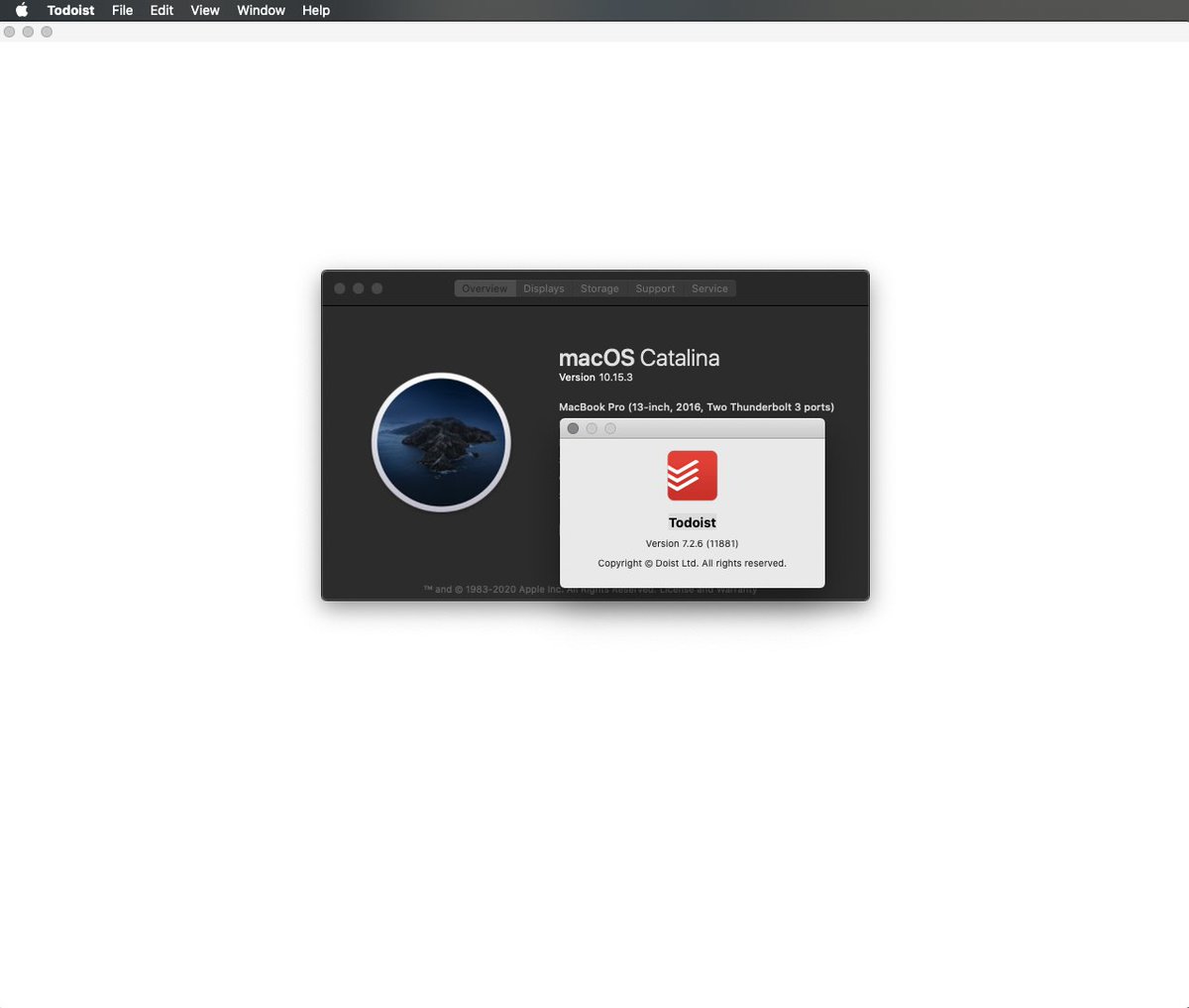Open the File menu

pyautogui.click(x=122, y=10)
